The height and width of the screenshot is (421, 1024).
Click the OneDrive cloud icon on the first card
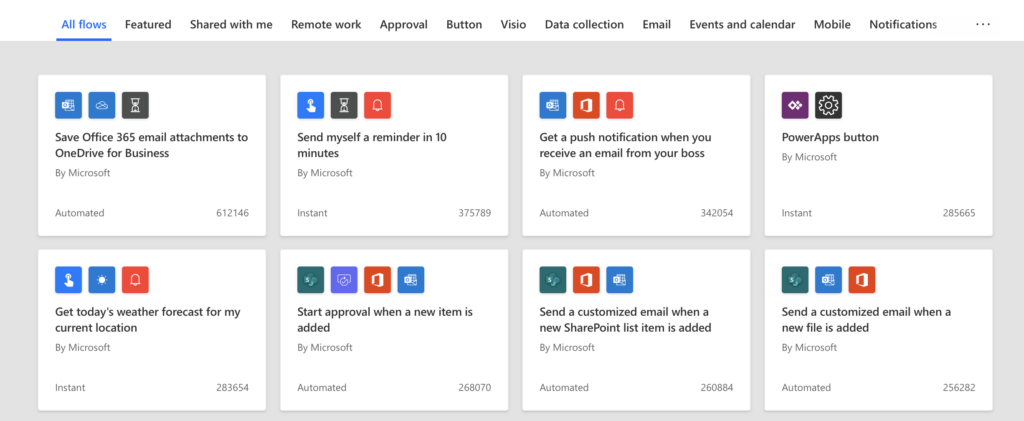[x=102, y=105]
